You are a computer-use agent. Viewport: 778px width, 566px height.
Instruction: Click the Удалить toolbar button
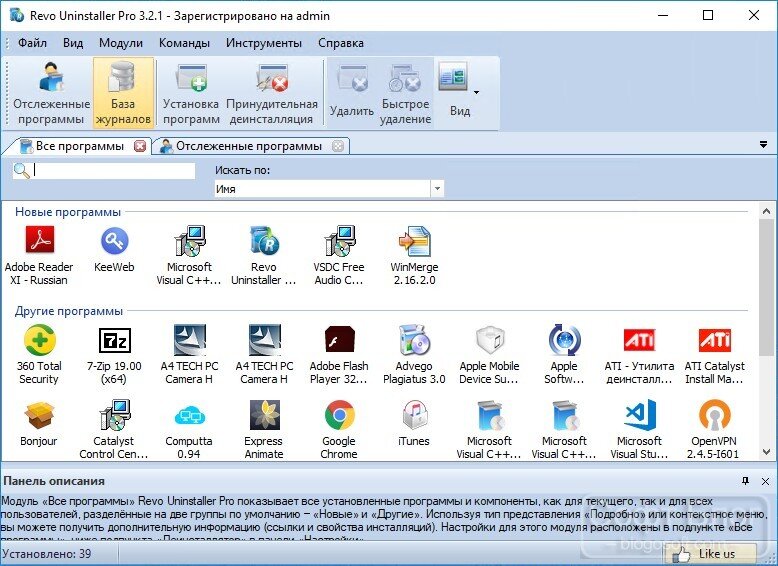tap(352, 93)
